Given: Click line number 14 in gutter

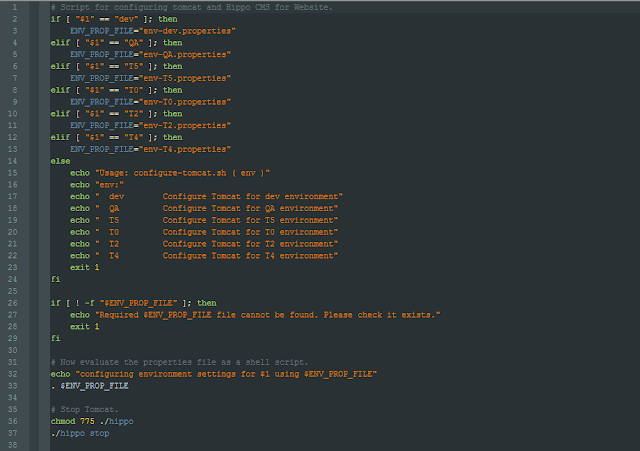Looking at the screenshot, I should pos(13,161).
